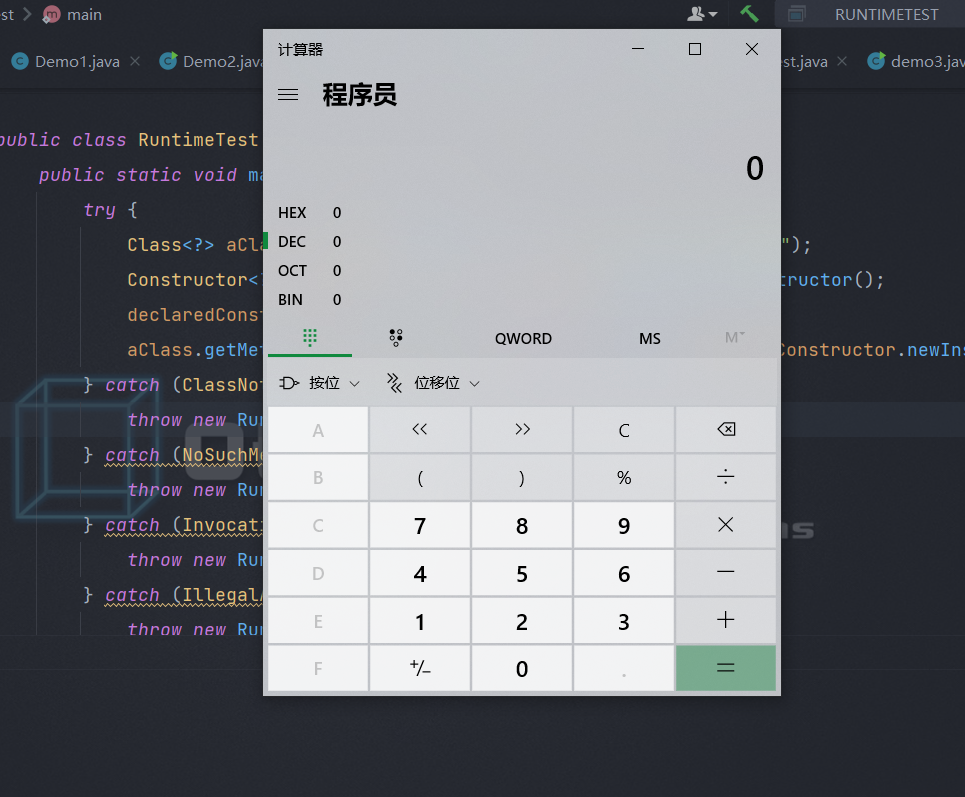Click the hex D key
The image size is (965, 797).
click(318, 573)
